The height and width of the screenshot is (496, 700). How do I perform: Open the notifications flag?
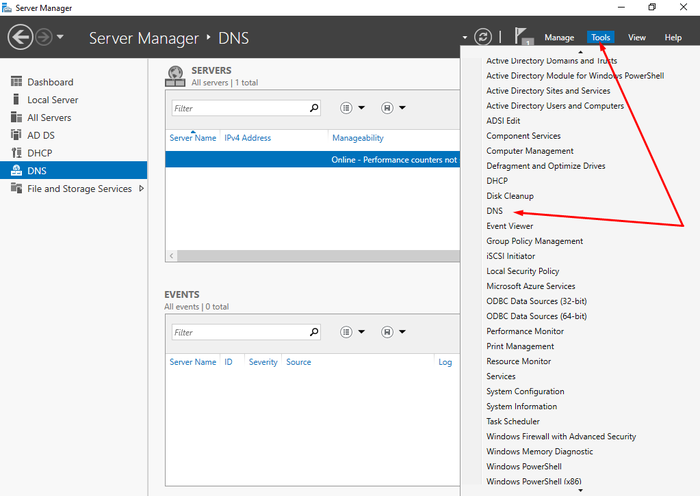522,37
